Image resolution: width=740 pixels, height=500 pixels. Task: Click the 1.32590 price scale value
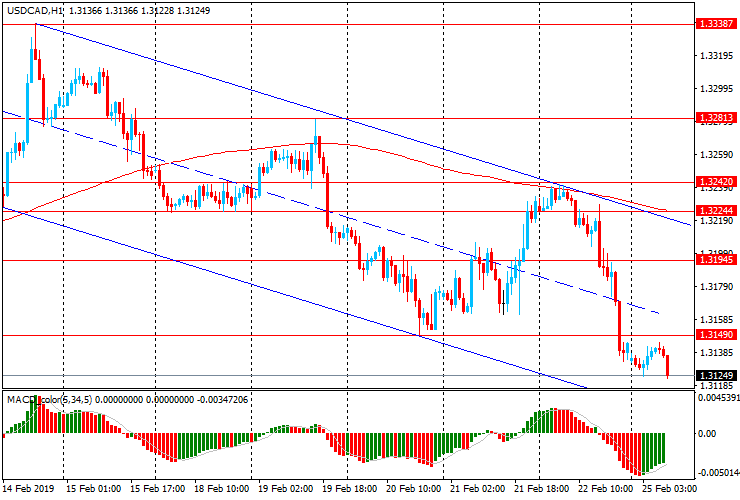coord(716,155)
